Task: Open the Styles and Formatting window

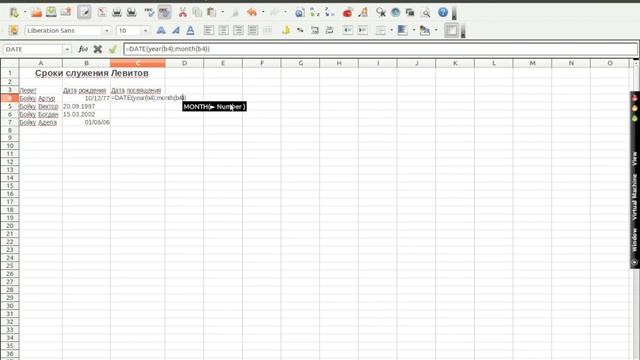Action: (13, 30)
